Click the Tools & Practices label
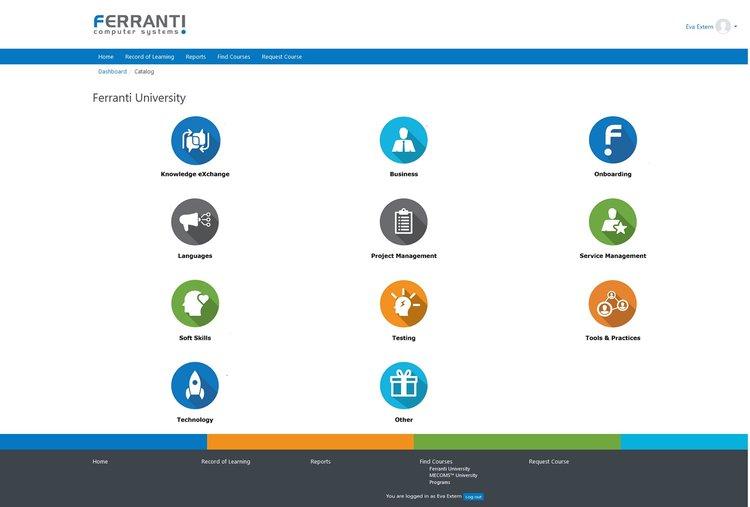Image resolution: width=750 pixels, height=507 pixels. [x=613, y=338]
